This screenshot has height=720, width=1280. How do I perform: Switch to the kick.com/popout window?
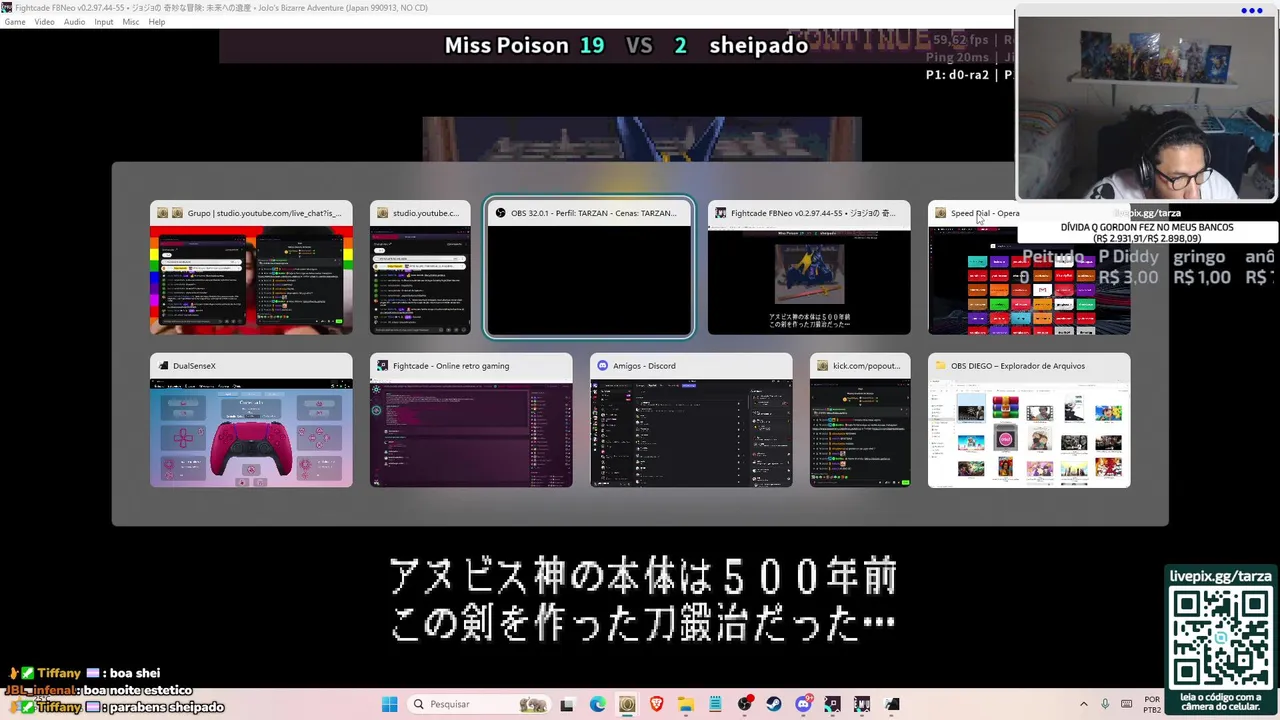(x=860, y=420)
